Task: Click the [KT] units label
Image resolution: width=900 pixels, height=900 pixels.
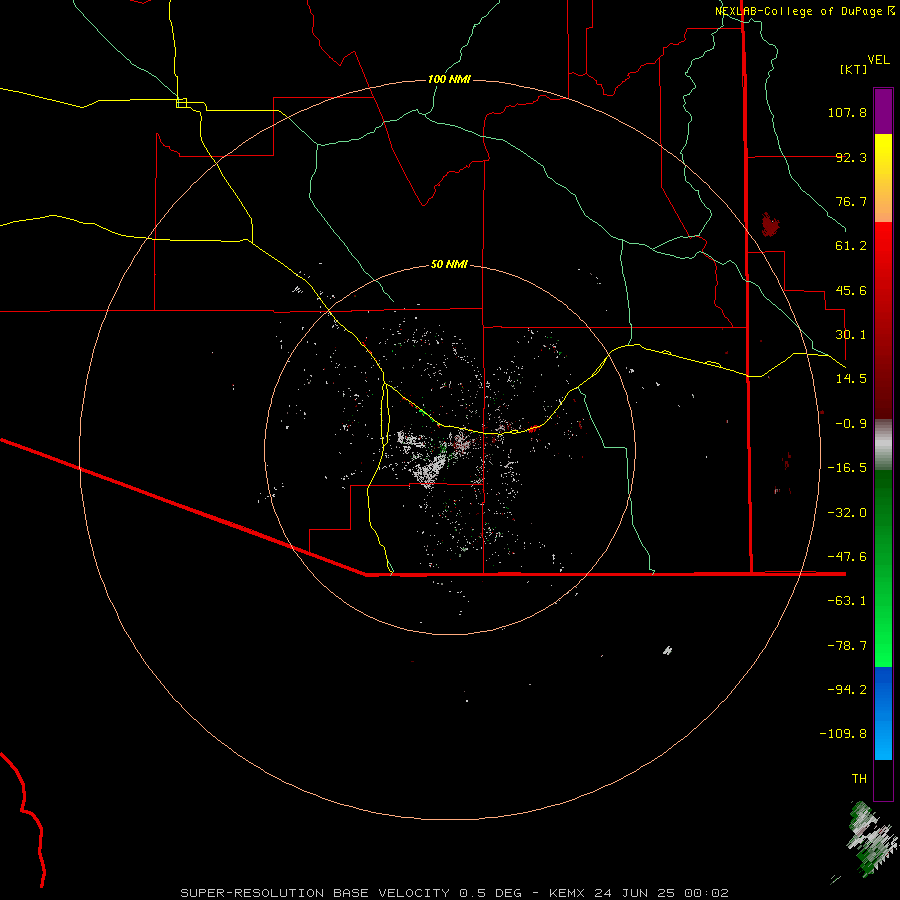Action: click(x=854, y=69)
